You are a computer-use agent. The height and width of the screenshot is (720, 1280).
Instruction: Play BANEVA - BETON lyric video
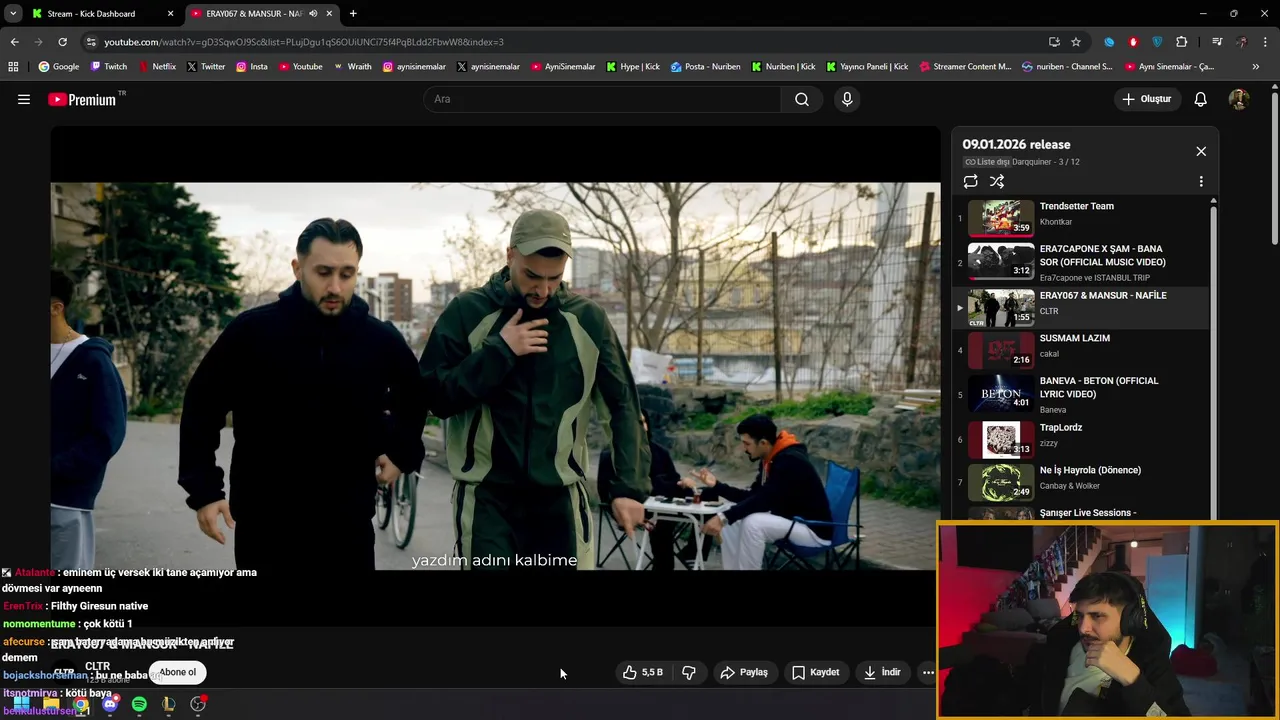pyautogui.click(x=1081, y=394)
